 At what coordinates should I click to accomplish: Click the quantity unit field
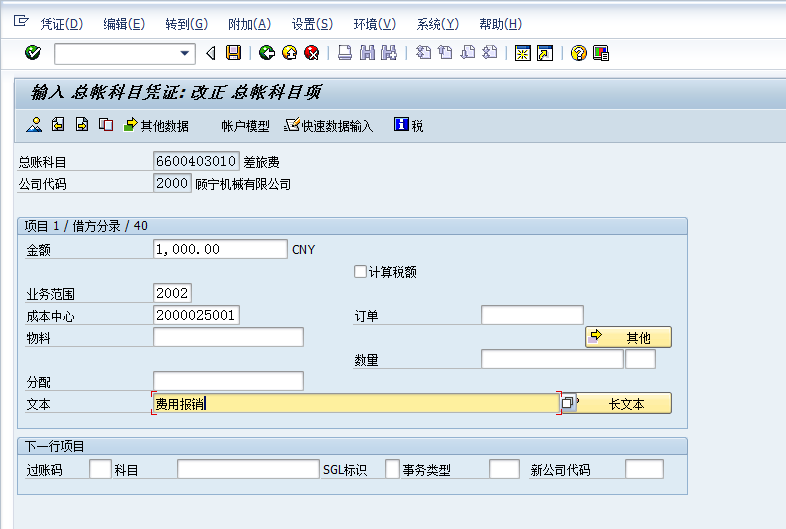[641, 360]
